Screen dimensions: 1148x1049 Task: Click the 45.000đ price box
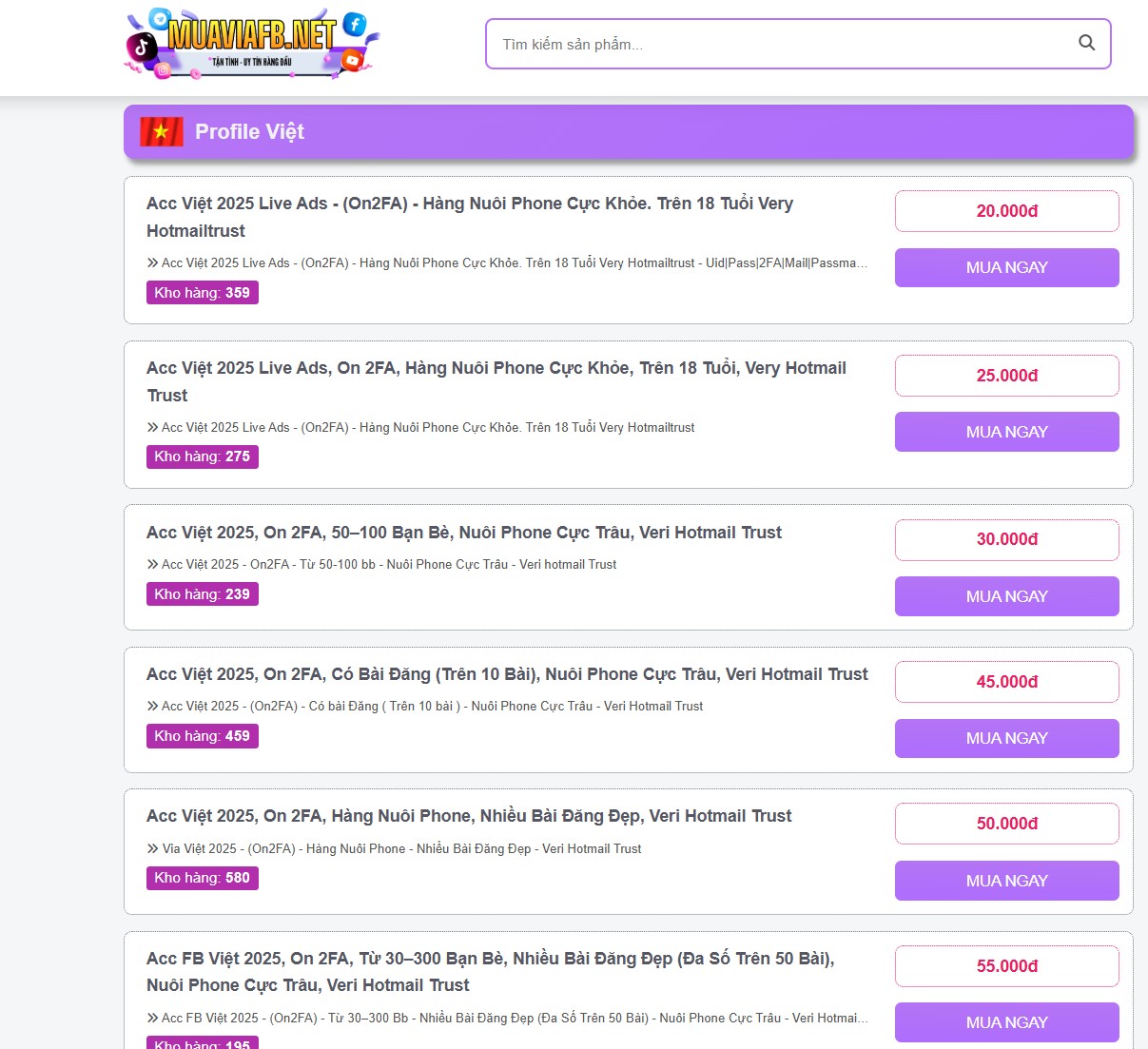point(1006,682)
